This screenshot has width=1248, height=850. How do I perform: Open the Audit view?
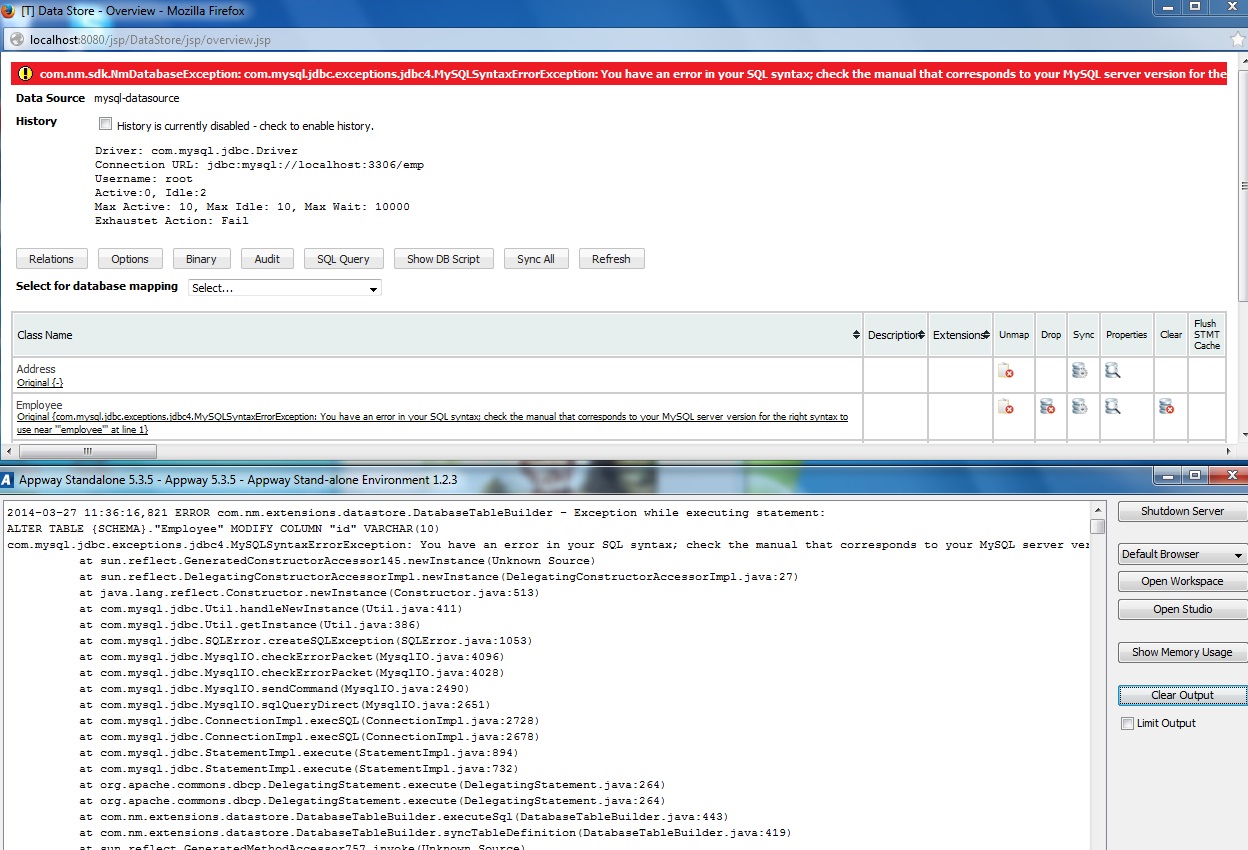click(267, 259)
